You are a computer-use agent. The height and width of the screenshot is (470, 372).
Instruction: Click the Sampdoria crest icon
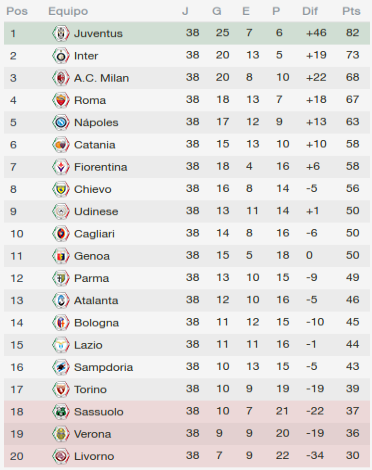(61, 367)
